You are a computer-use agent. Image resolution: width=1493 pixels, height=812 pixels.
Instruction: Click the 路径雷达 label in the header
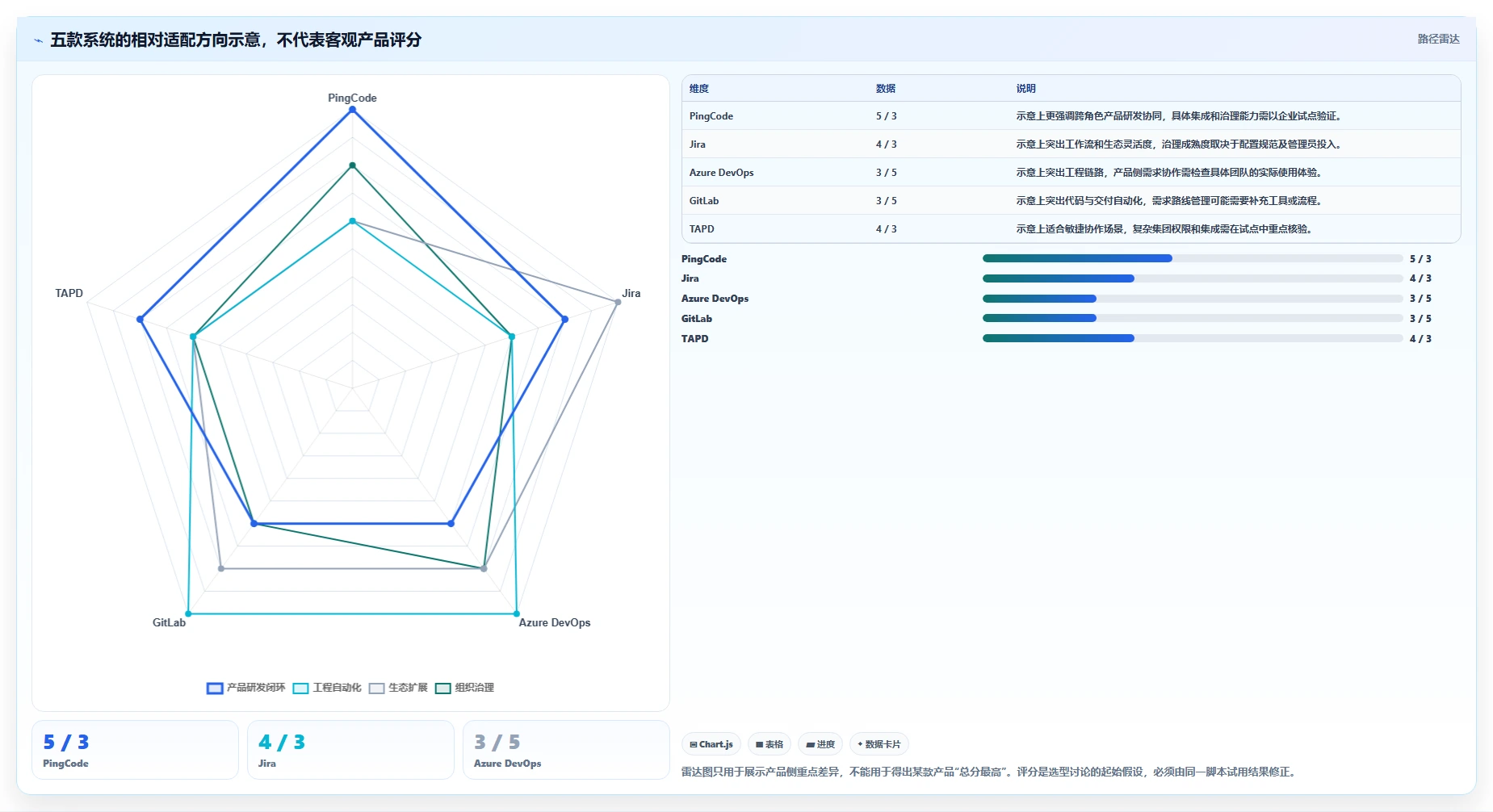tap(1438, 39)
